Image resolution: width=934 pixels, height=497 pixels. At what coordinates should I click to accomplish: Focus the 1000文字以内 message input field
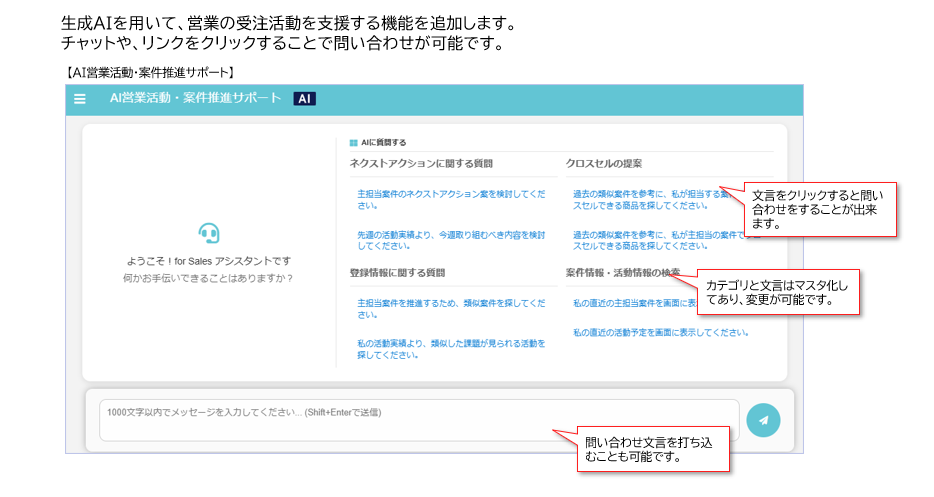419,420
